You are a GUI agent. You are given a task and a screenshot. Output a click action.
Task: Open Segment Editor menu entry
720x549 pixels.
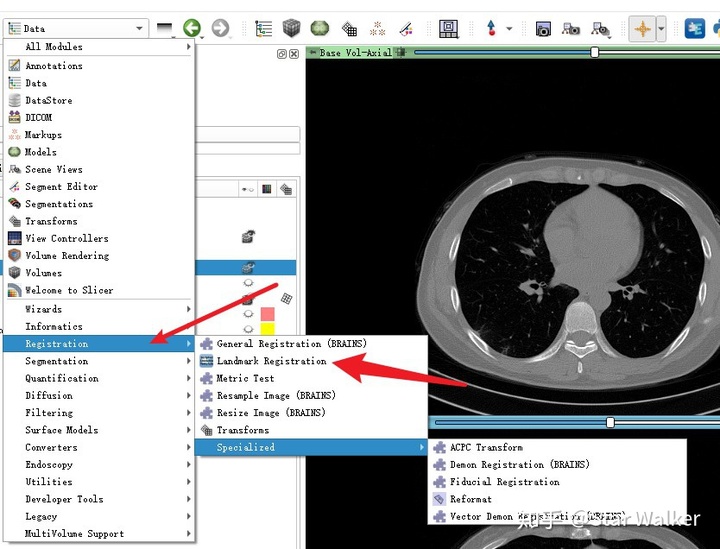99,186
